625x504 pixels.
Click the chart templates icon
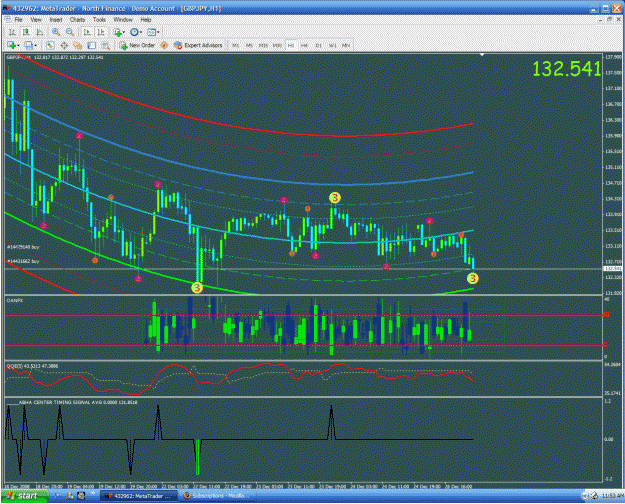(151, 32)
